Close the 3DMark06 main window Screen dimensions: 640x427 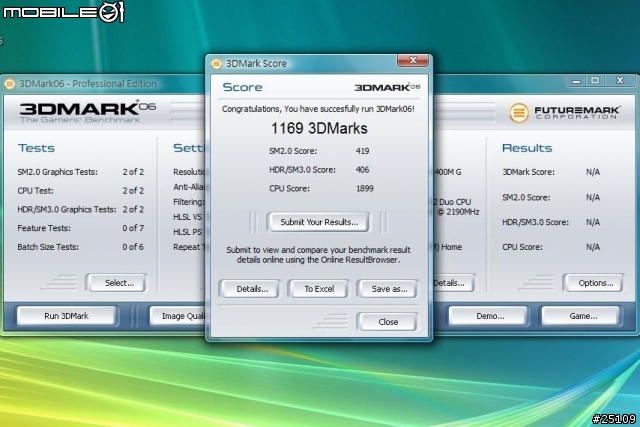point(620,81)
